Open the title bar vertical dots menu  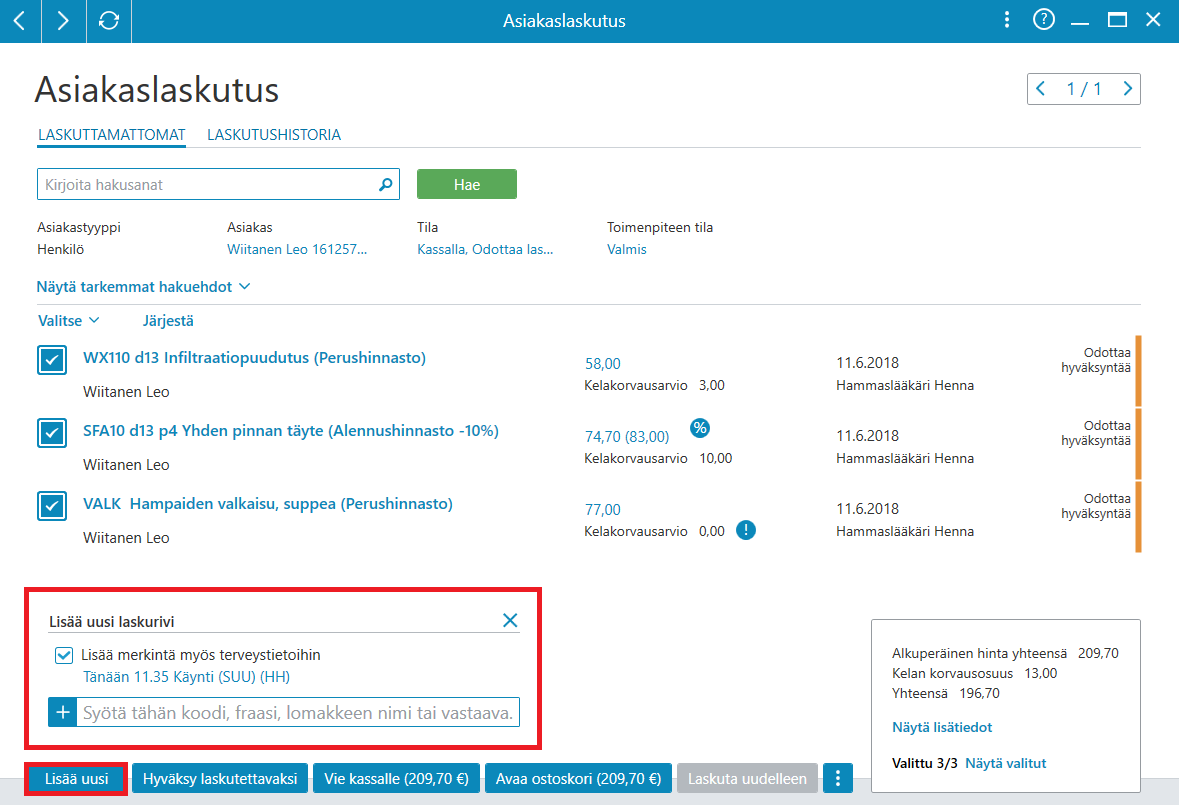click(x=1007, y=20)
